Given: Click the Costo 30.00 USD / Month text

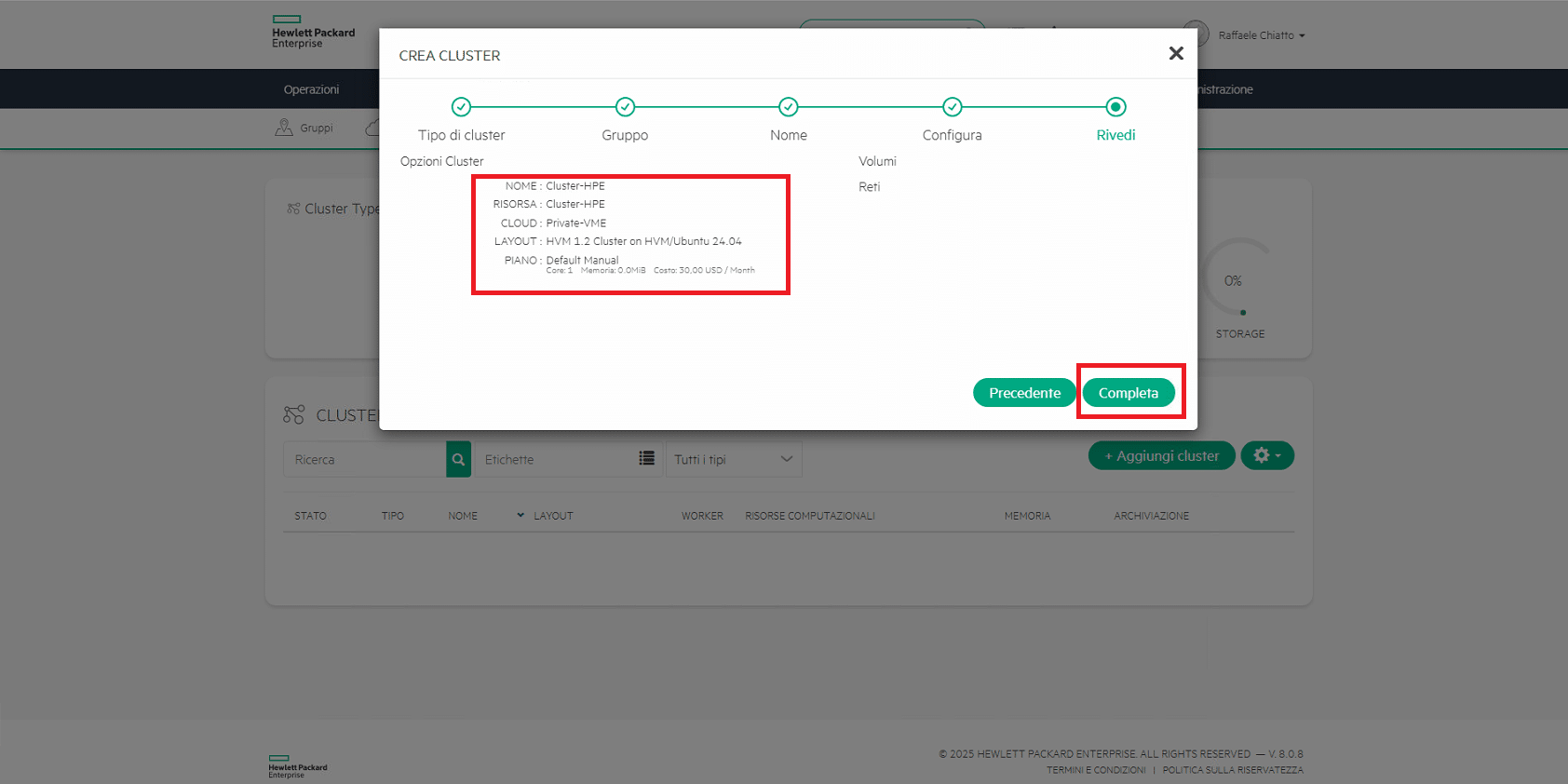Looking at the screenshot, I should pyautogui.click(x=704, y=270).
